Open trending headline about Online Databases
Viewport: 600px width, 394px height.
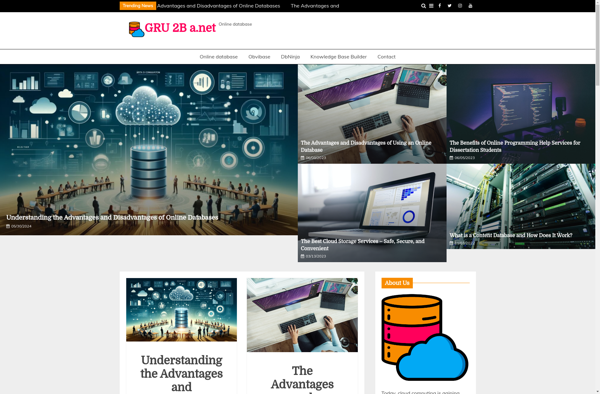pyautogui.click(x=218, y=6)
